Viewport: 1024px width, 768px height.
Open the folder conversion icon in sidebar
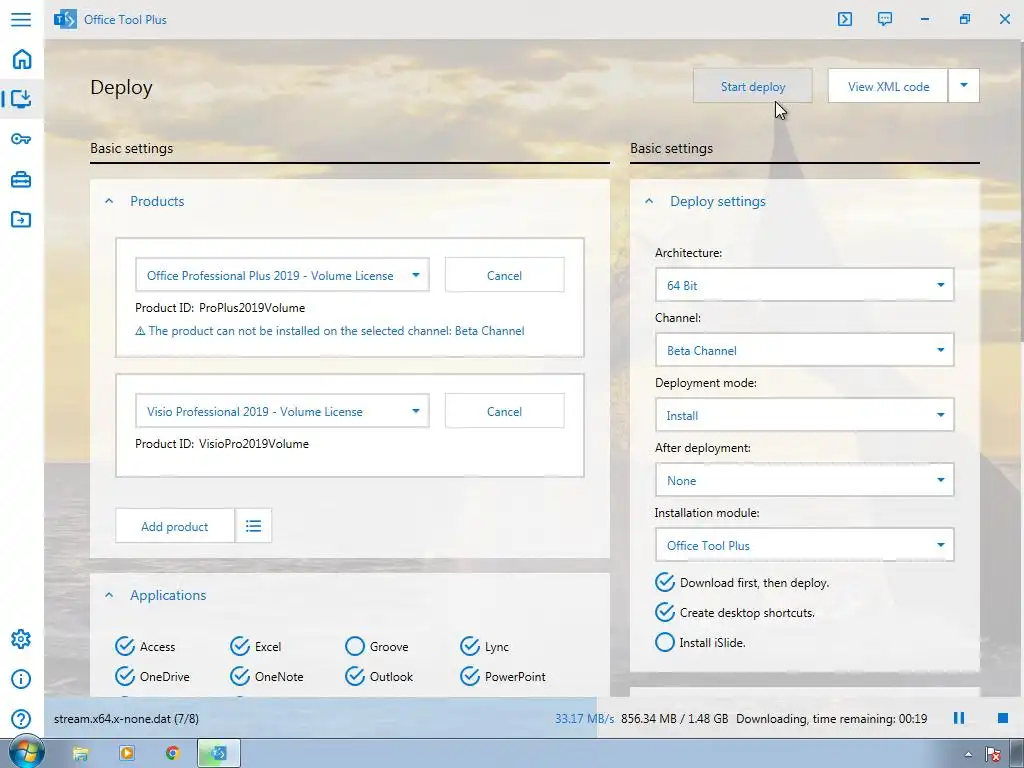click(21, 219)
